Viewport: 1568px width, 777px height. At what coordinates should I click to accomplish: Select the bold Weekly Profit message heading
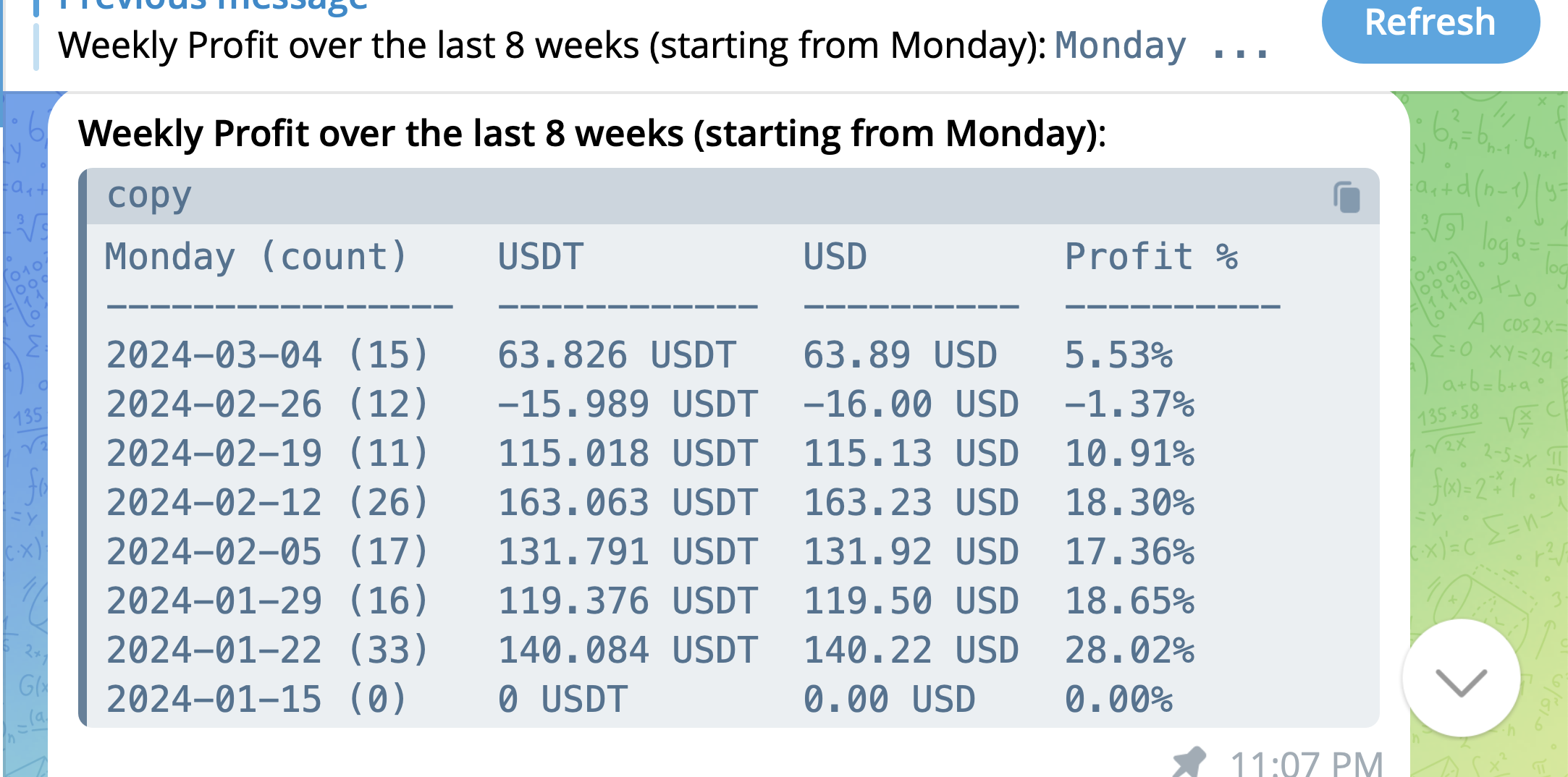coord(591,134)
